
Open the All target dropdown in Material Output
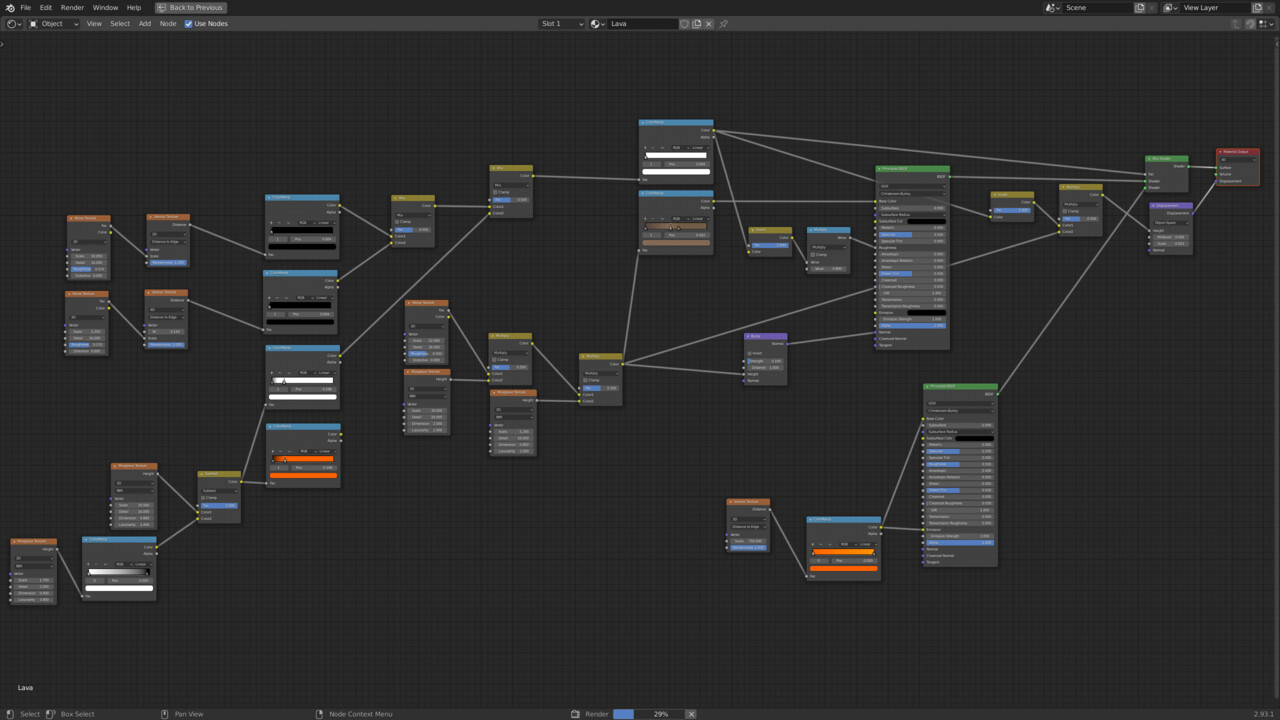[1237, 160]
